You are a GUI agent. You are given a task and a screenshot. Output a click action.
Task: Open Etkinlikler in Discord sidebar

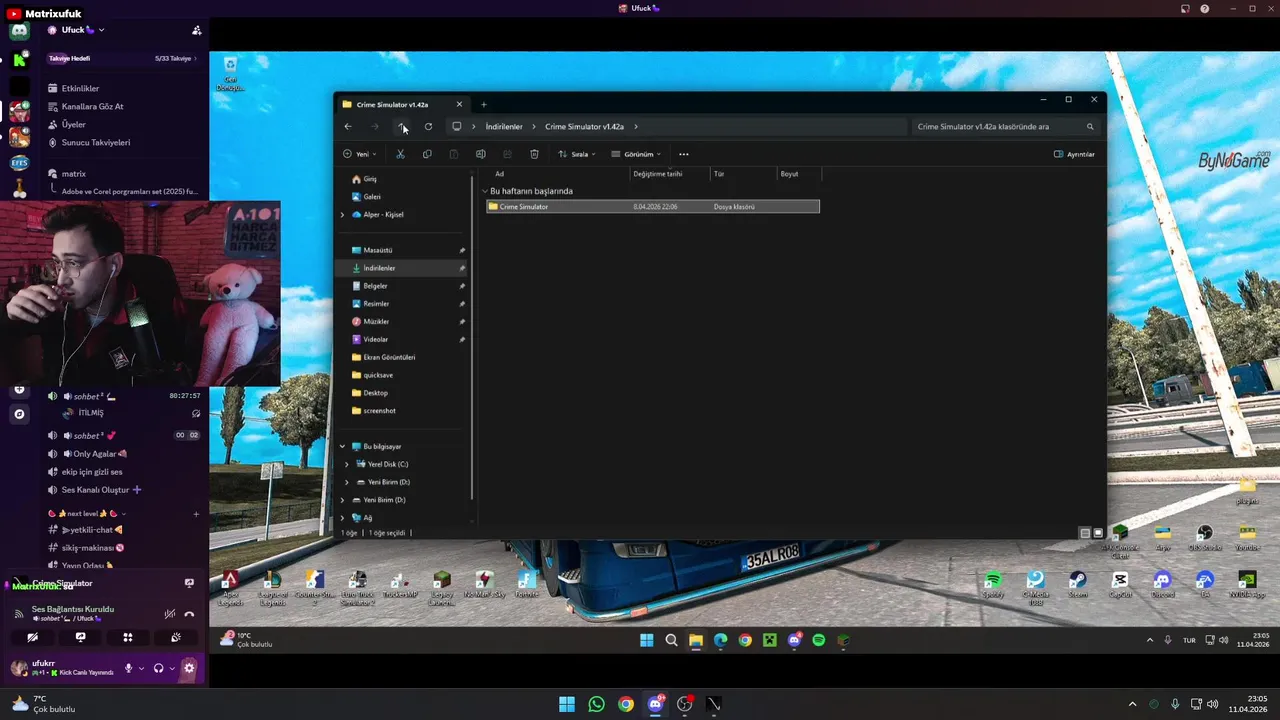(80, 88)
